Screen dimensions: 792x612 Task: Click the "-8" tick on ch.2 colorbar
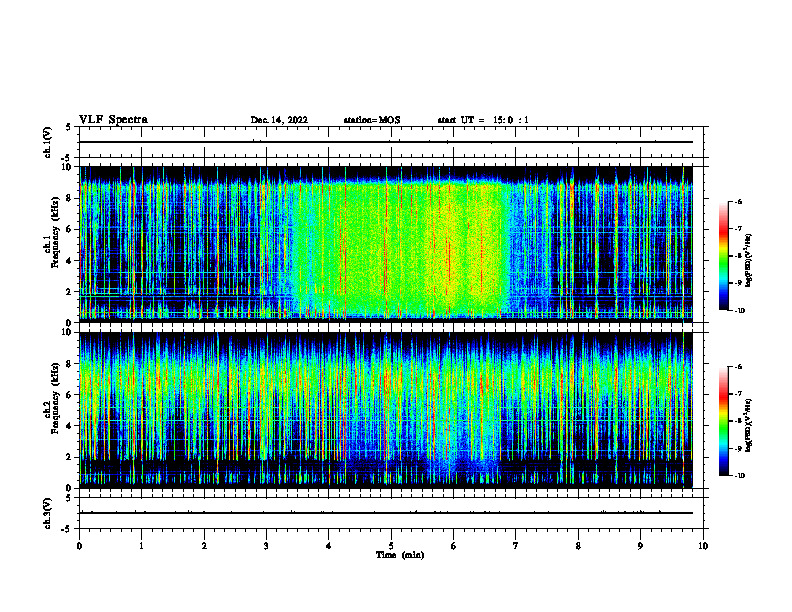click(738, 421)
